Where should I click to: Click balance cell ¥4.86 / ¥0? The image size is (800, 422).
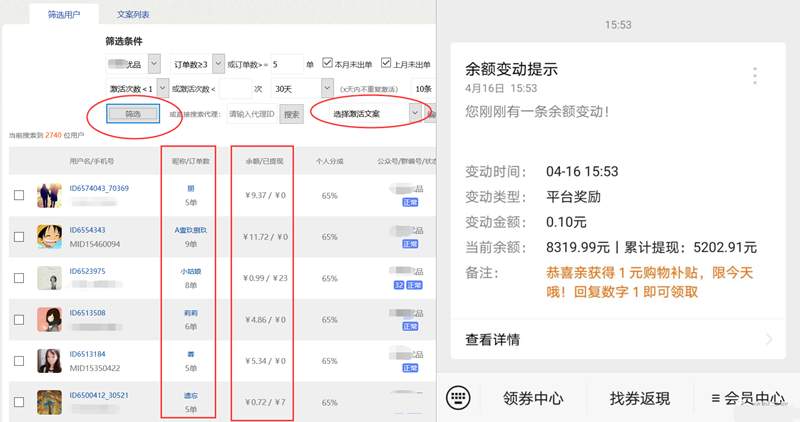tap(265, 319)
